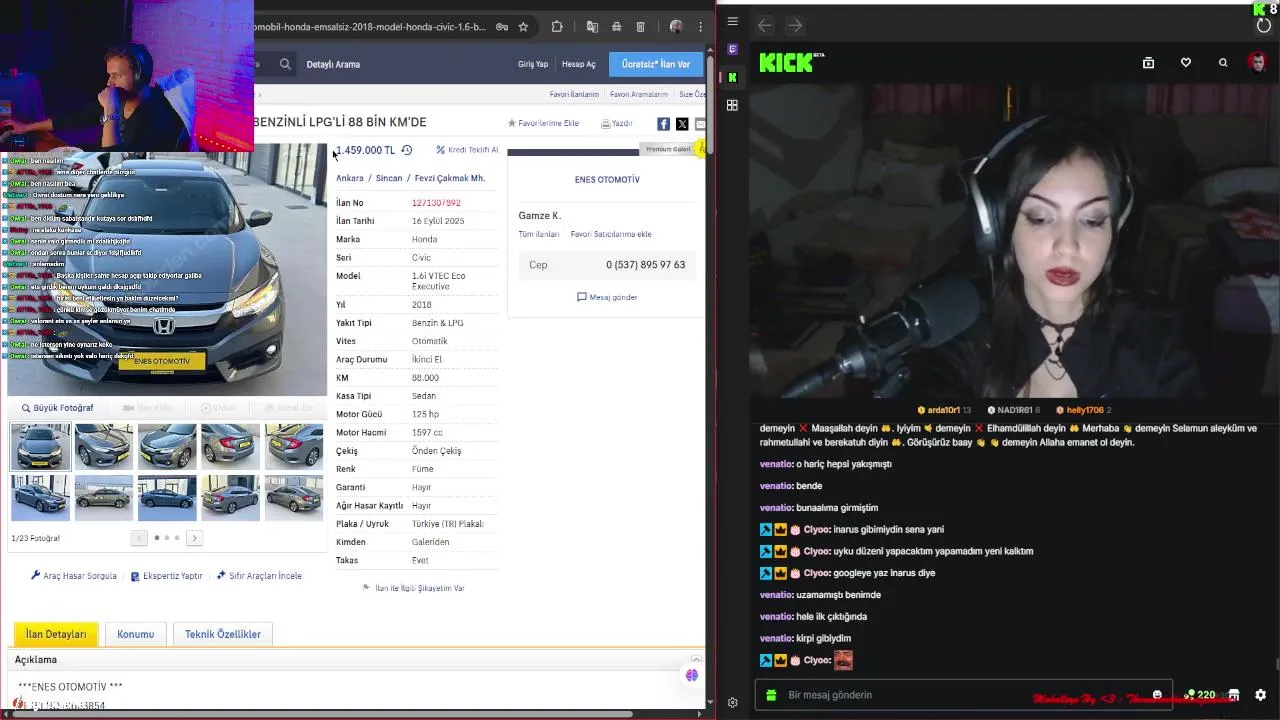Click Ücretsiz İlan Ver button

(655, 64)
